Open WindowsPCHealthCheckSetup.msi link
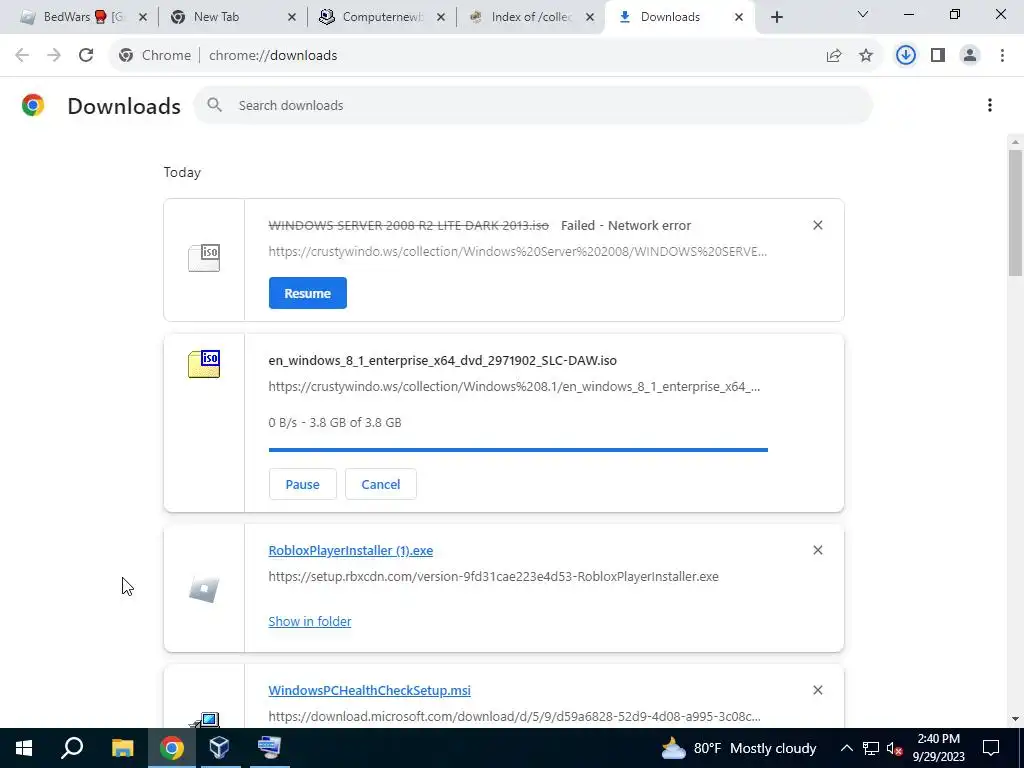This screenshot has height=768, width=1024. tap(370, 690)
